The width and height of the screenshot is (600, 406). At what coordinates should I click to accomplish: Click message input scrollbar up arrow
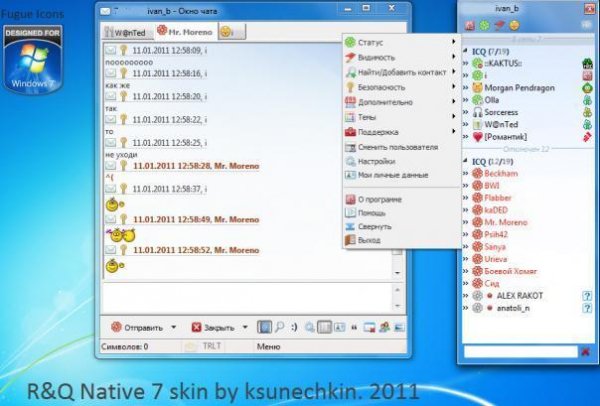[397, 290]
